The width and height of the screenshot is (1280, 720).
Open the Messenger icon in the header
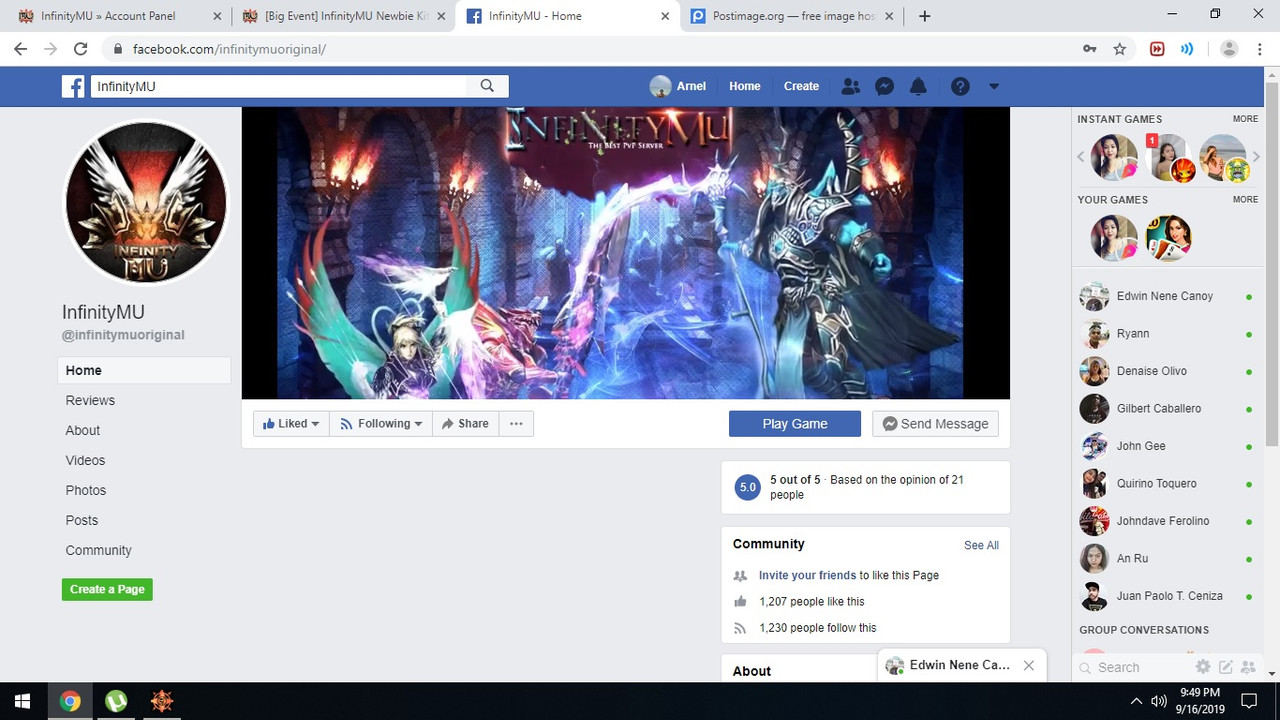click(884, 86)
